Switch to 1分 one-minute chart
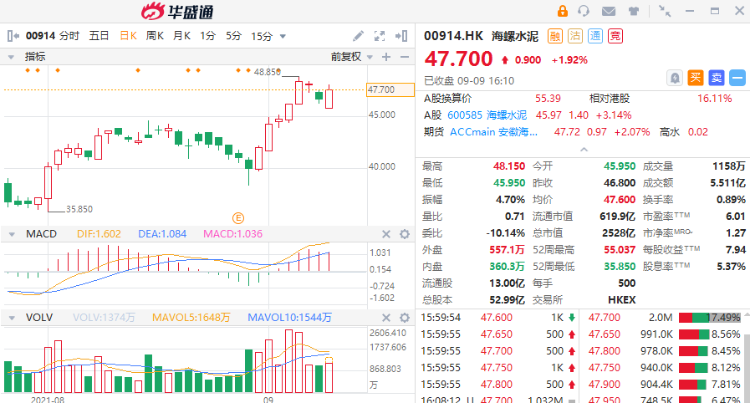The height and width of the screenshot is (403, 750). click(208, 36)
